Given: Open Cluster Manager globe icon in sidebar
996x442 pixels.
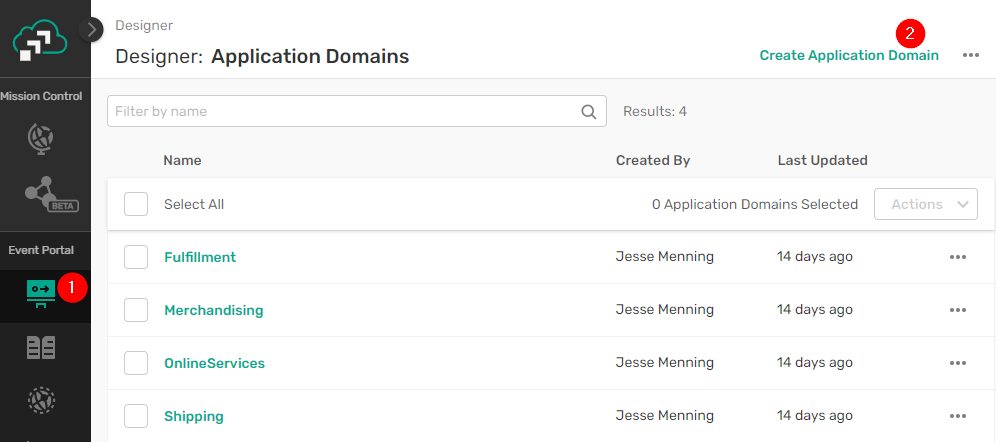Looking at the screenshot, I should (x=41, y=140).
